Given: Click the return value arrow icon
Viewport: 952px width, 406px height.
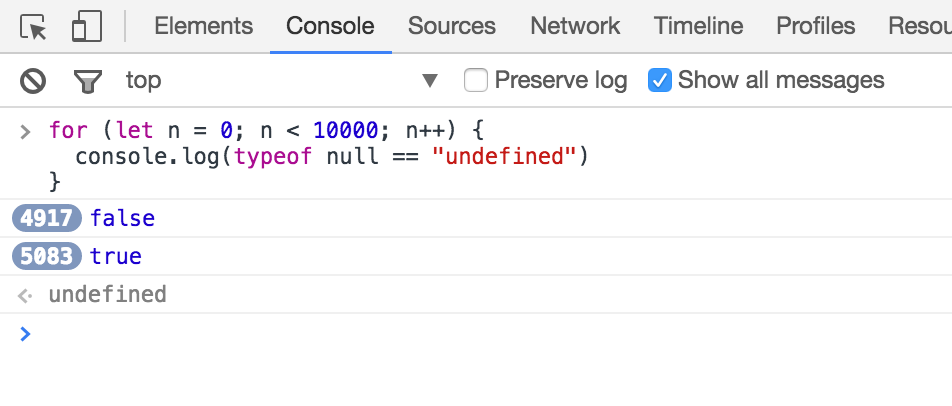Looking at the screenshot, I should click(x=26, y=295).
